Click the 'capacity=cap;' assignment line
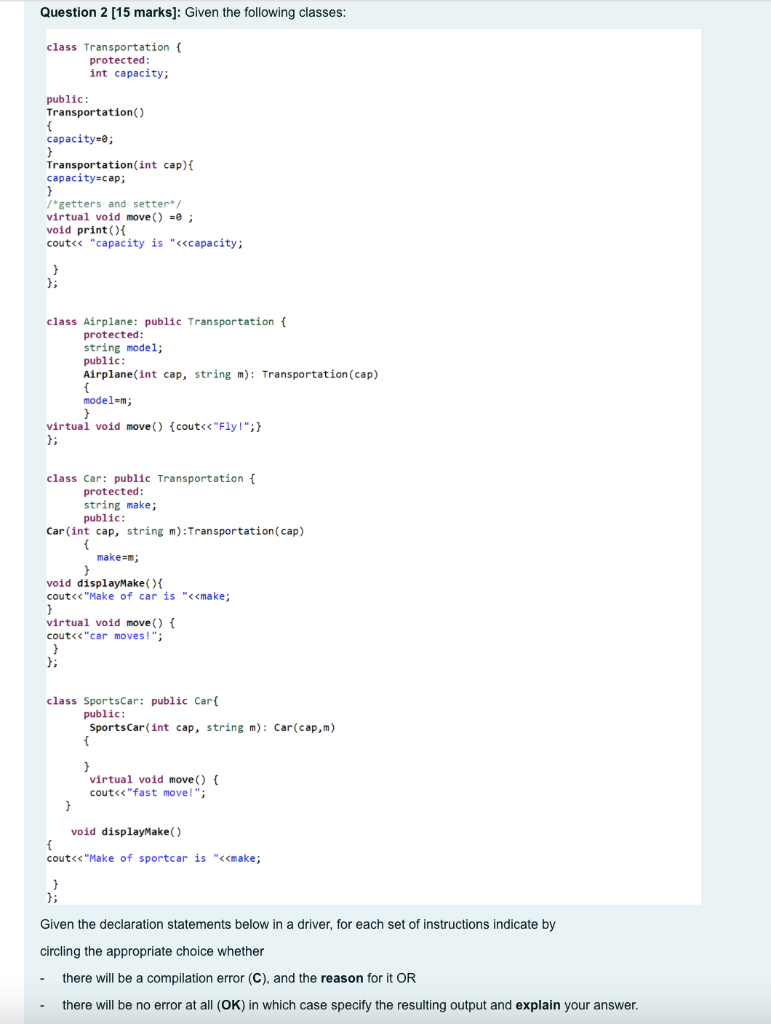This screenshot has width=771, height=1024. click(x=86, y=178)
